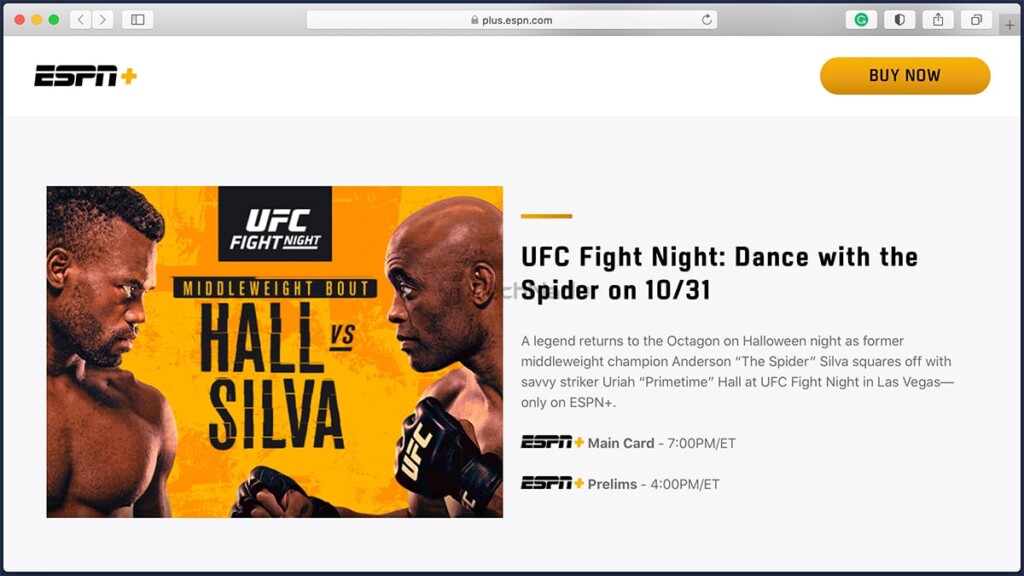Open the Grammarly extension icon
The image size is (1024, 576).
(861, 20)
